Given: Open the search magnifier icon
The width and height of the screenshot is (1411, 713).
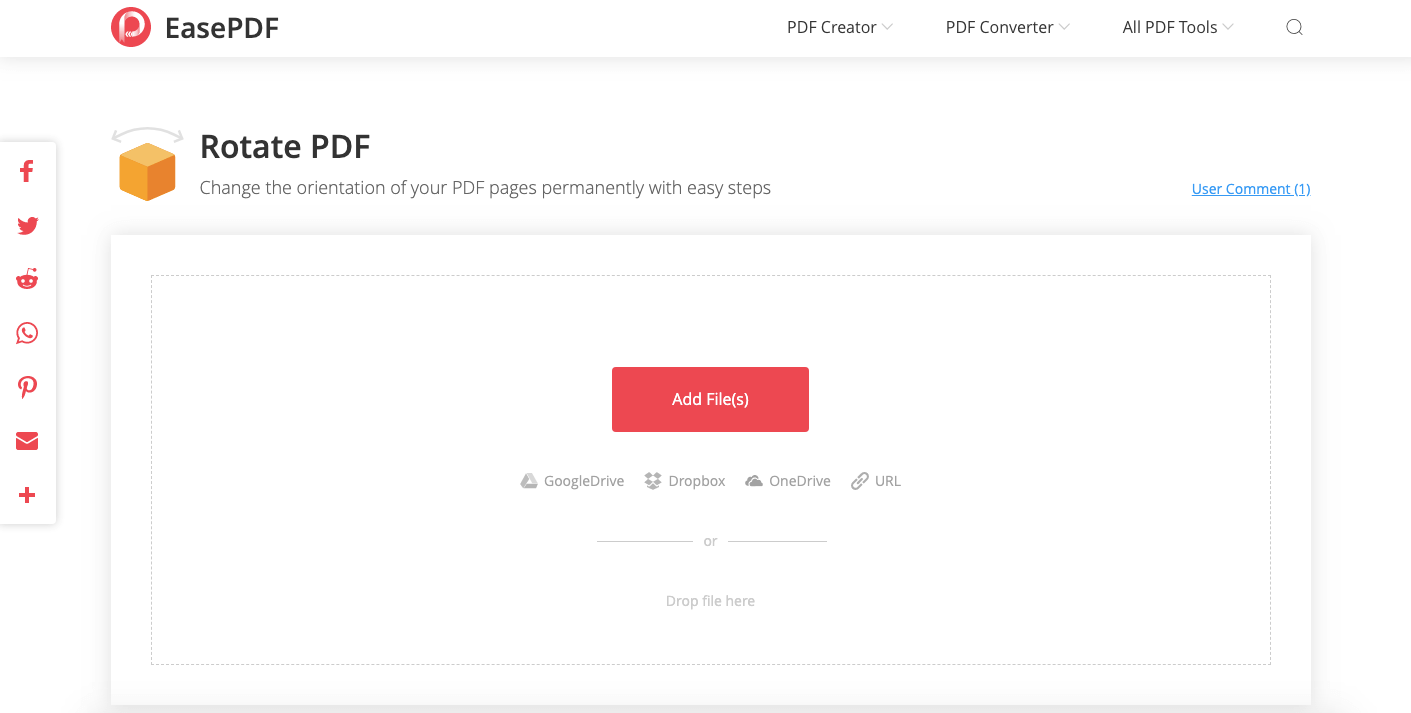Looking at the screenshot, I should click(1294, 27).
